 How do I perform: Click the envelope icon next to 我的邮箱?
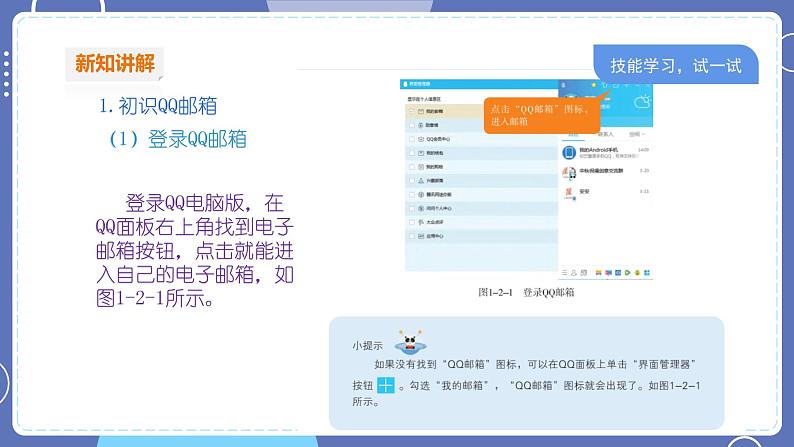click(422, 111)
